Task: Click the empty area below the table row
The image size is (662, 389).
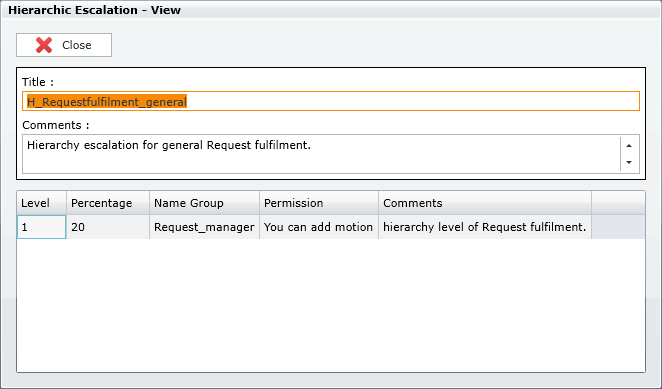Action: tap(331, 305)
